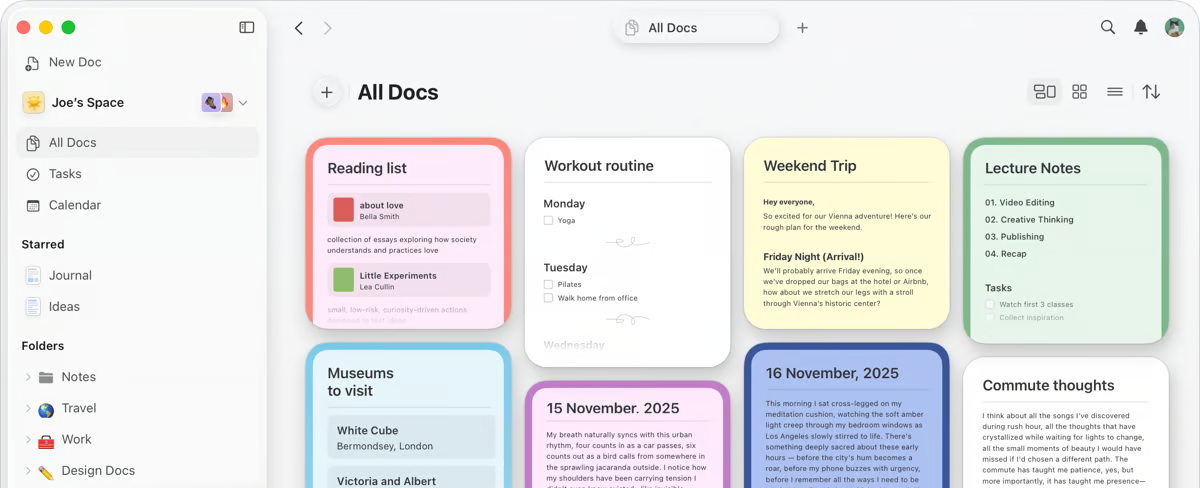Click the Work toolbox icon

point(46,440)
